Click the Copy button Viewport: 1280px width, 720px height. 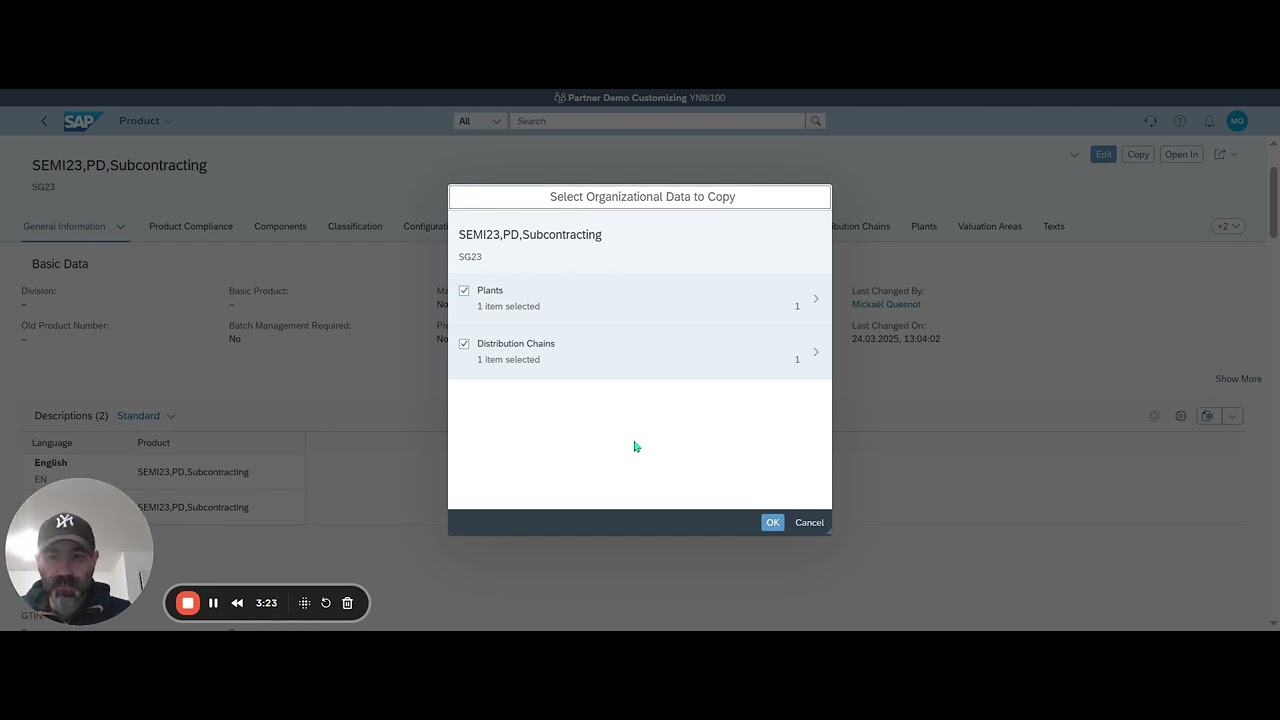1138,155
